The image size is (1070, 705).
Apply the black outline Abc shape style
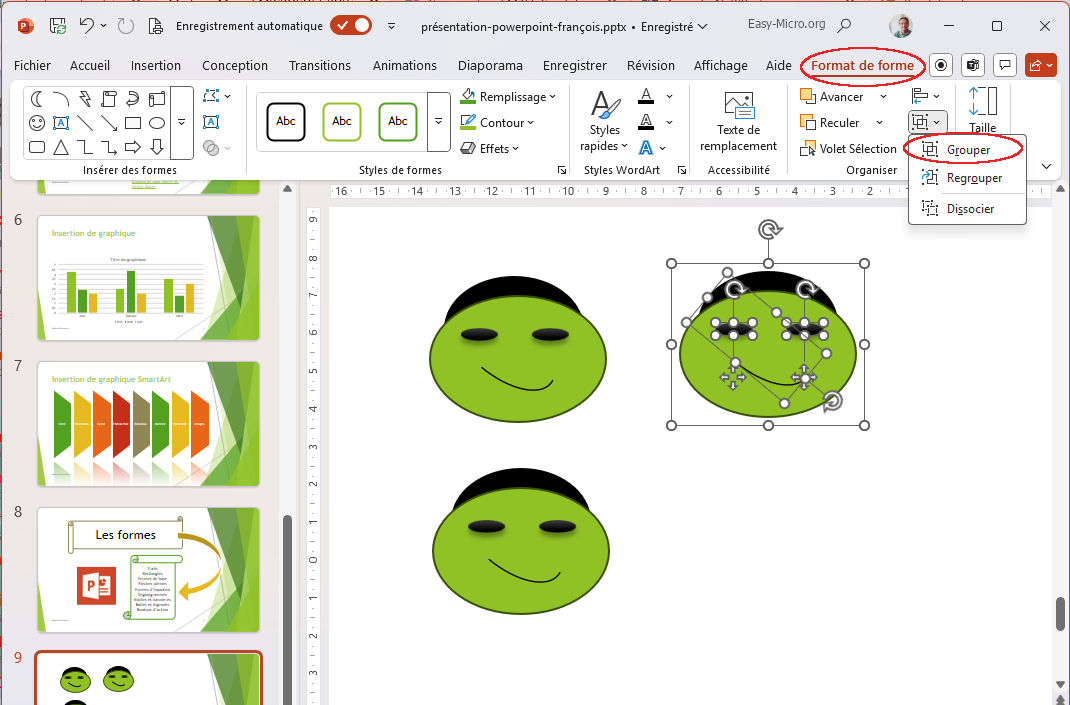tap(286, 121)
